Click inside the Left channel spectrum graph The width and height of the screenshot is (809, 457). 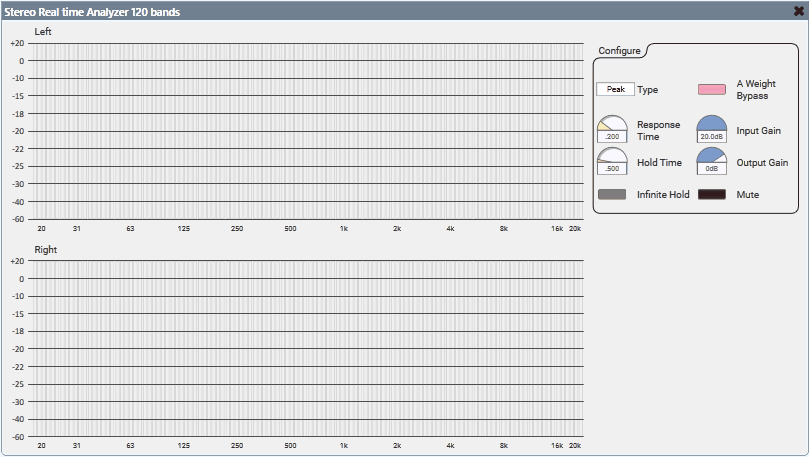308,130
